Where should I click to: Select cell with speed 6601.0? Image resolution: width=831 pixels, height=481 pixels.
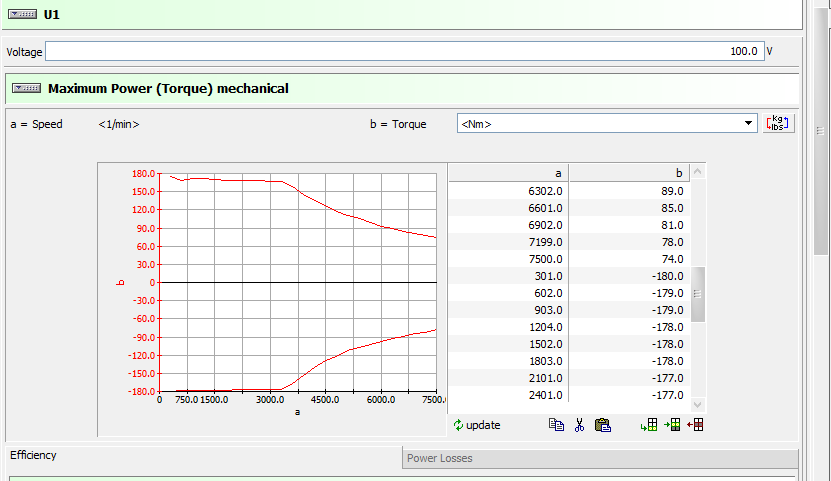(x=509, y=208)
